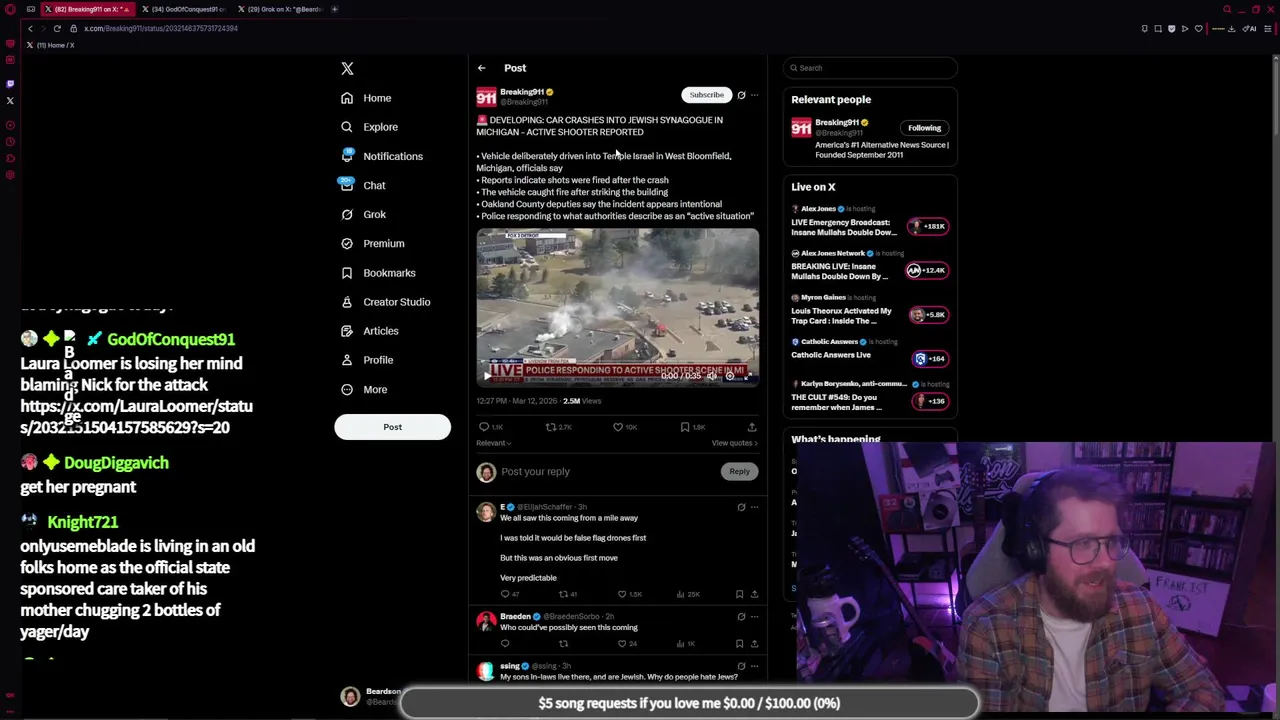Screen dimensions: 1280x720
Task: Expand the More menu in the sidebar
Action: point(364,389)
